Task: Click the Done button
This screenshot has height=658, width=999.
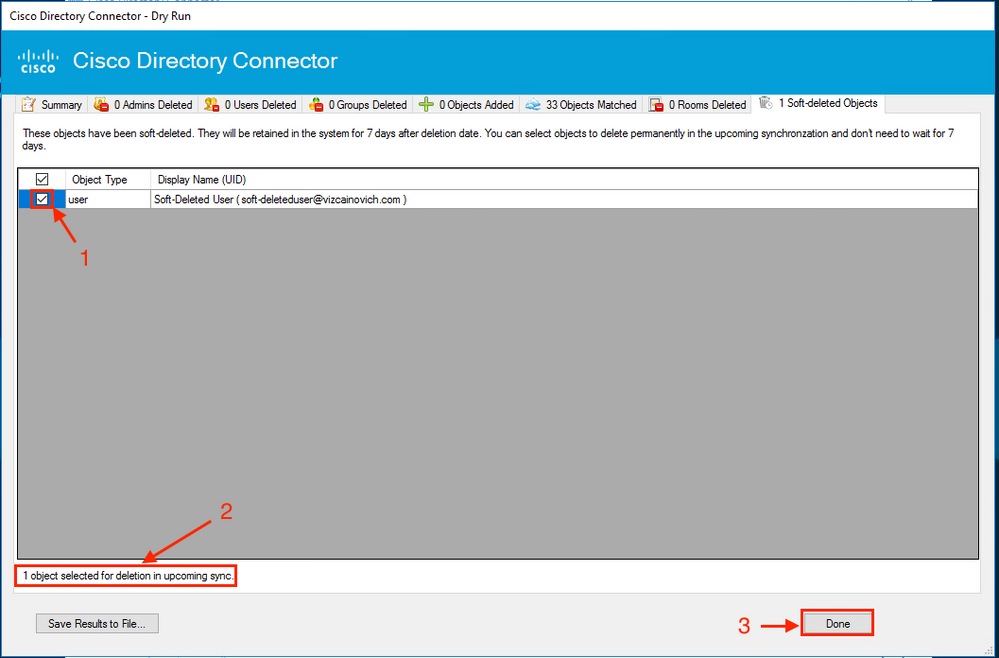Action: [x=837, y=622]
